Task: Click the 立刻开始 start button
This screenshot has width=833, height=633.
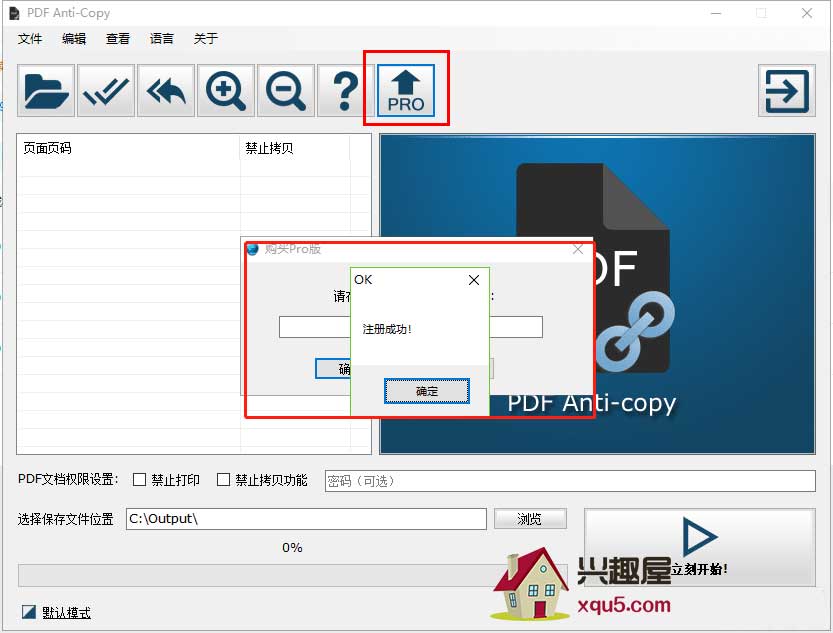Action: click(x=700, y=548)
